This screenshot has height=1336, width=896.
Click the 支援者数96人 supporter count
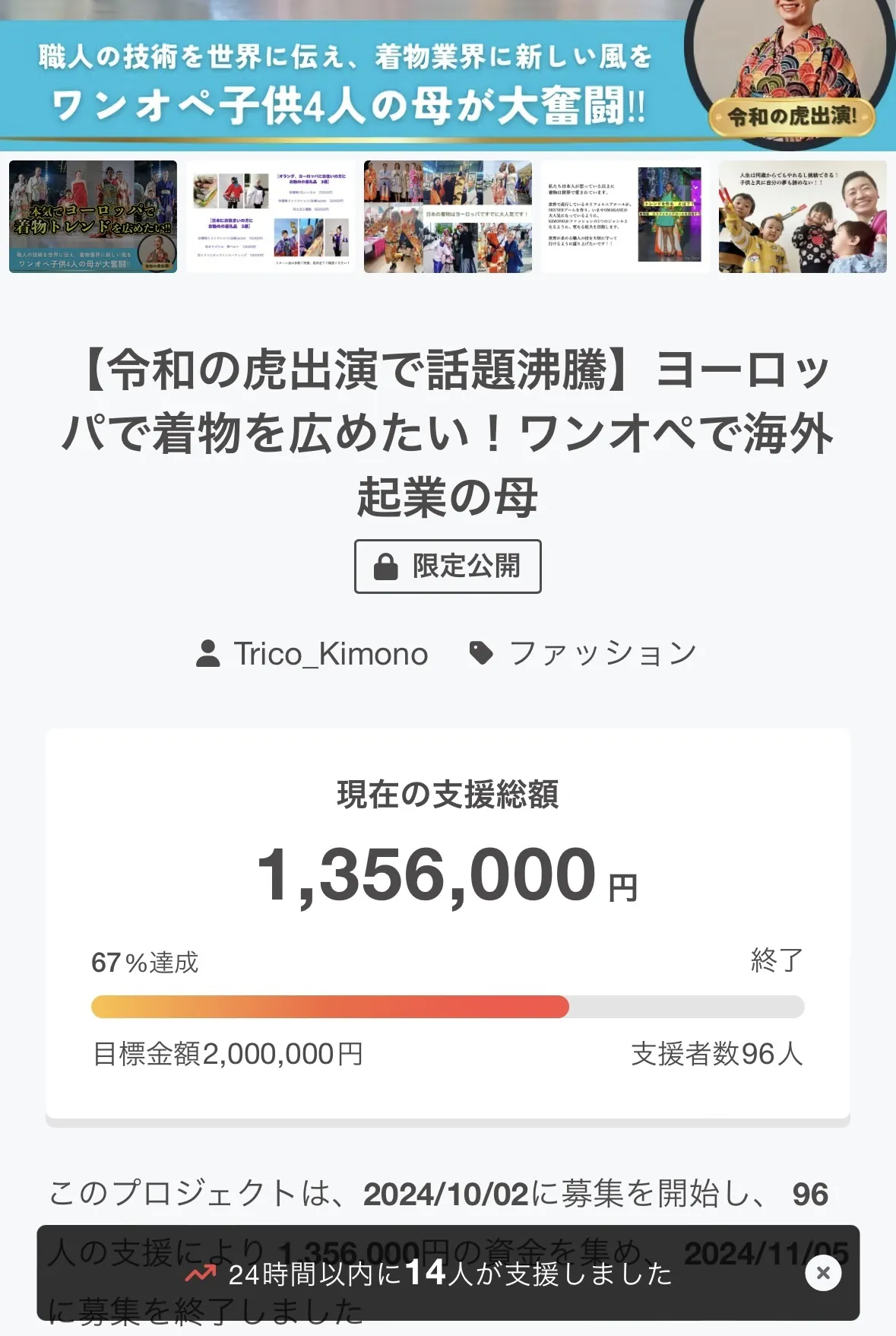[717, 1054]
